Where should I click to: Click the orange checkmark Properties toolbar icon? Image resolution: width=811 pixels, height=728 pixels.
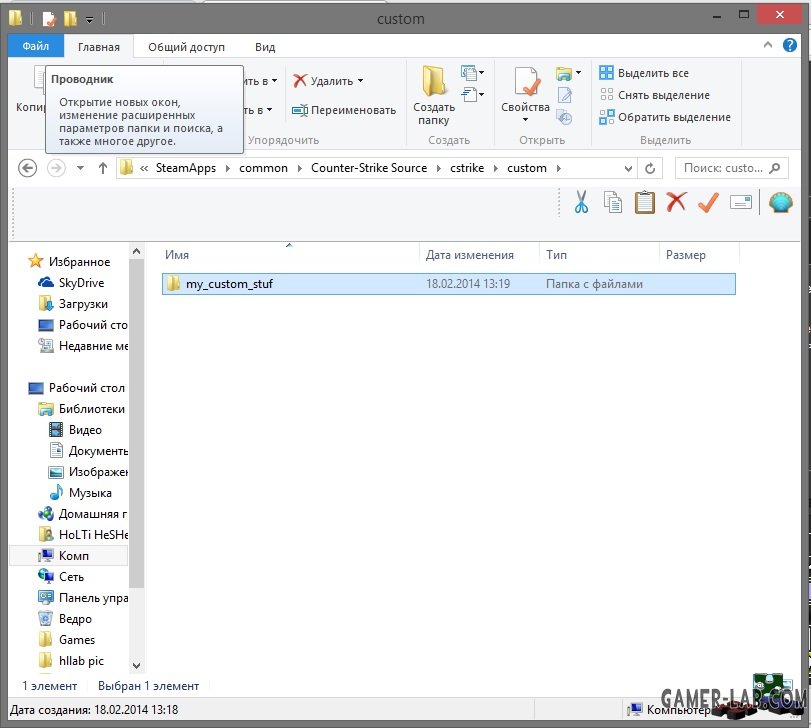[x=708, y=202]
